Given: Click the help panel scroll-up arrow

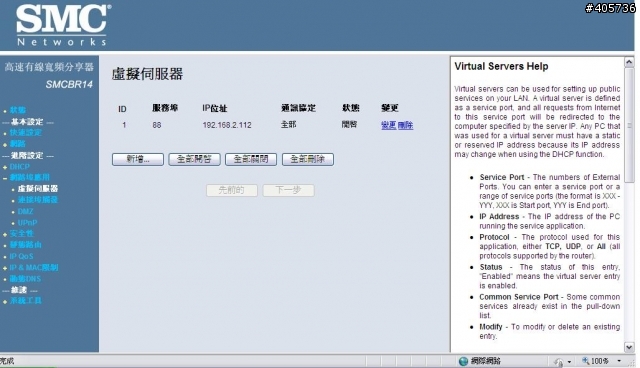Looking at the screenshot, I should (x=629, y=62).
